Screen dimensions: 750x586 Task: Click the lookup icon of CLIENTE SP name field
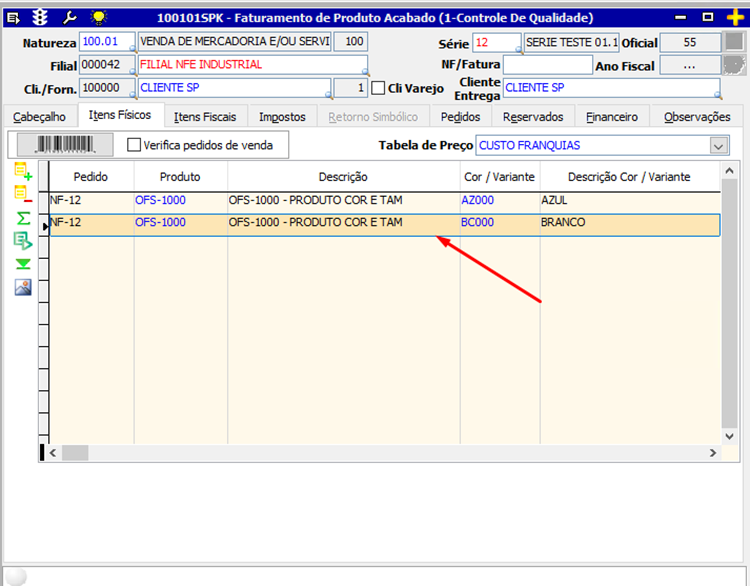point(328,95)
